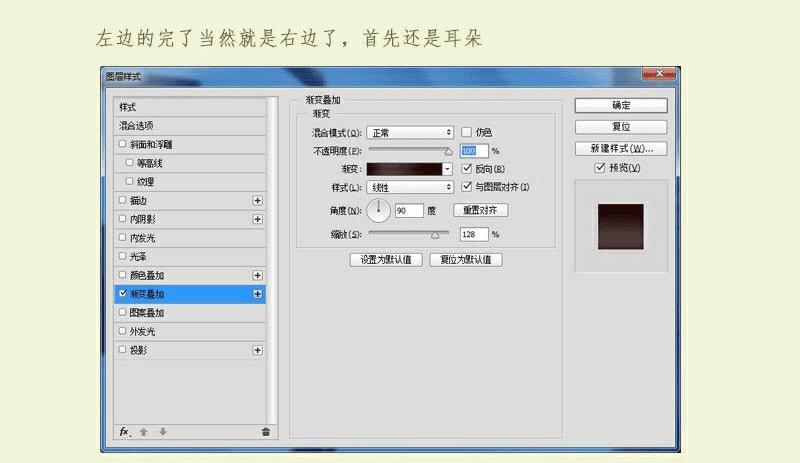Enable the 等高线 checkbox

(x=130, y=163)
